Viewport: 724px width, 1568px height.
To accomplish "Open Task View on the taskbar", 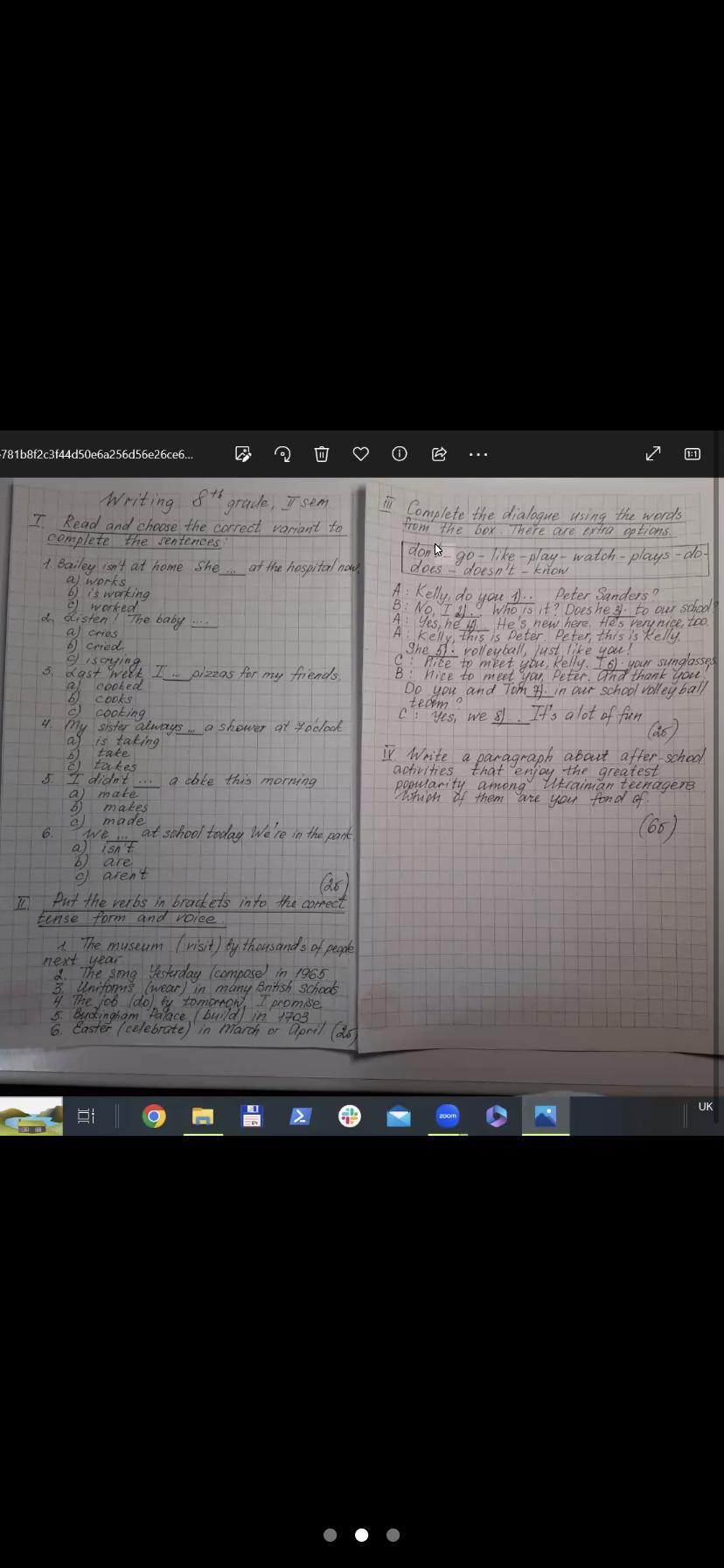I will click(86, 1116).
